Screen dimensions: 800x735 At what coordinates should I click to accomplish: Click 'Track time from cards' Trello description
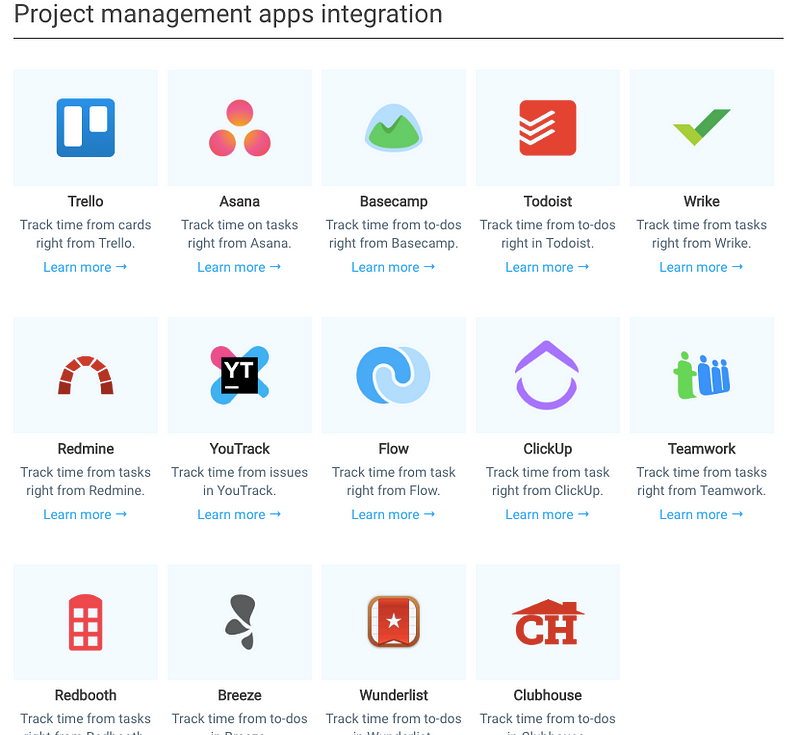(x=86, y=225)
